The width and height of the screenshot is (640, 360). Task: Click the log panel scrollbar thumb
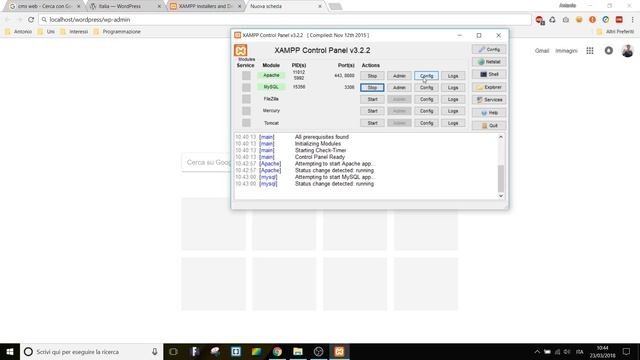501,178
